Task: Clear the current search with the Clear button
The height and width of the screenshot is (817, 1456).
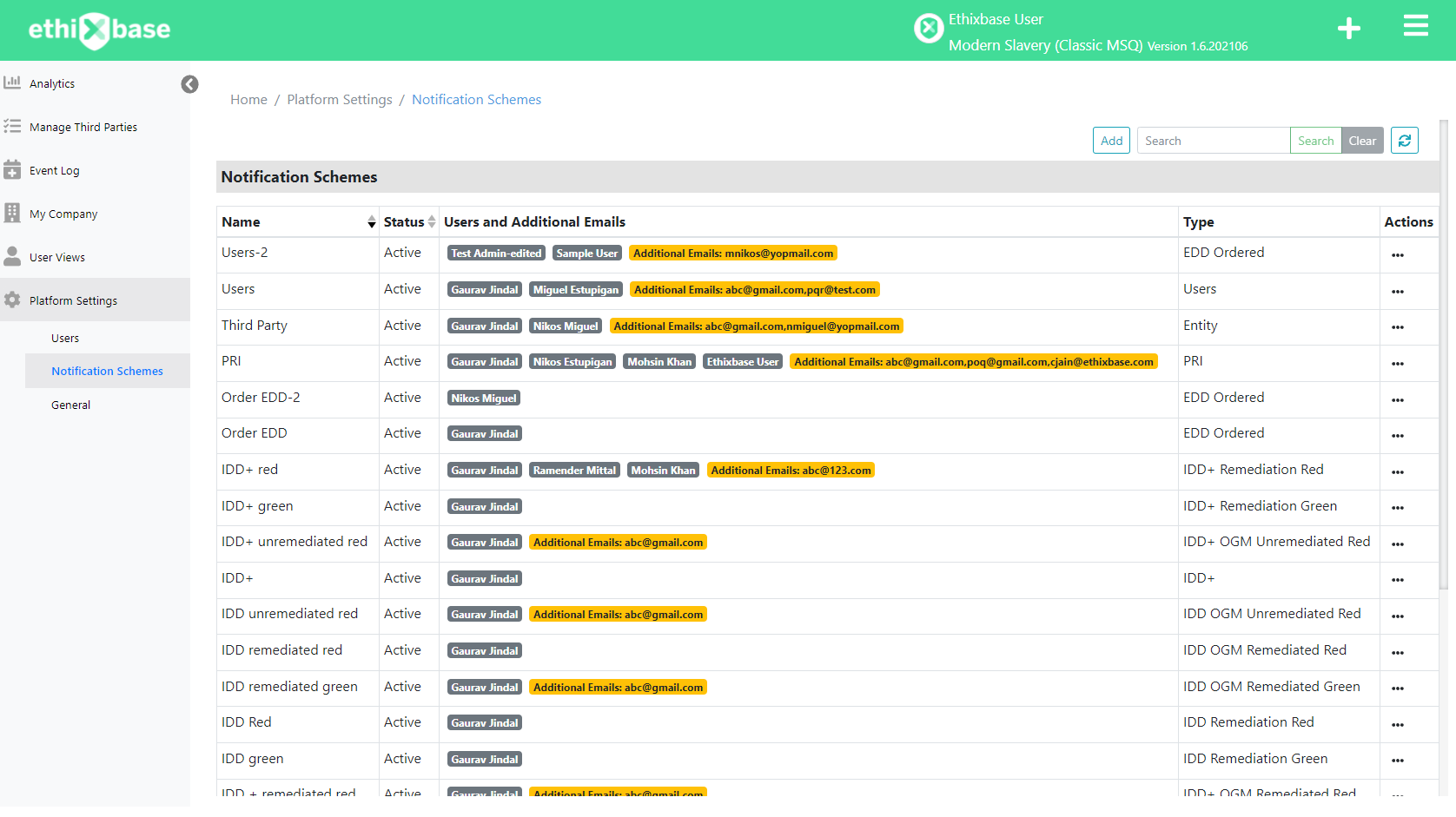Action: click(1362, 140)
